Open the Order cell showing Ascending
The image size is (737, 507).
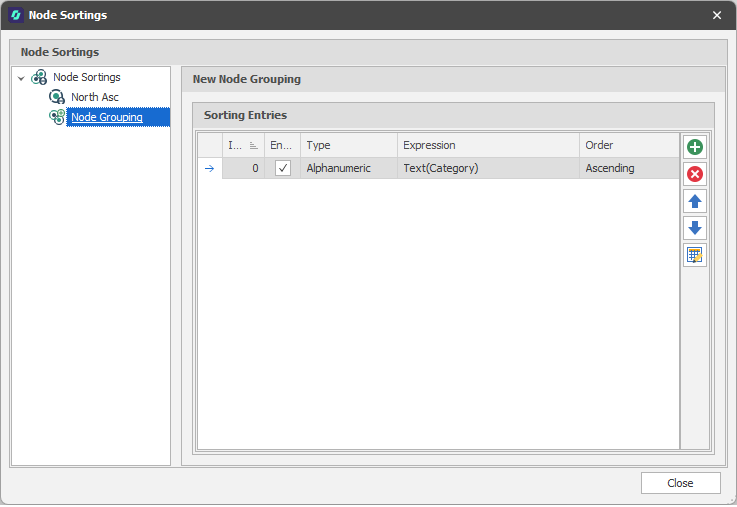click(628, 168)
